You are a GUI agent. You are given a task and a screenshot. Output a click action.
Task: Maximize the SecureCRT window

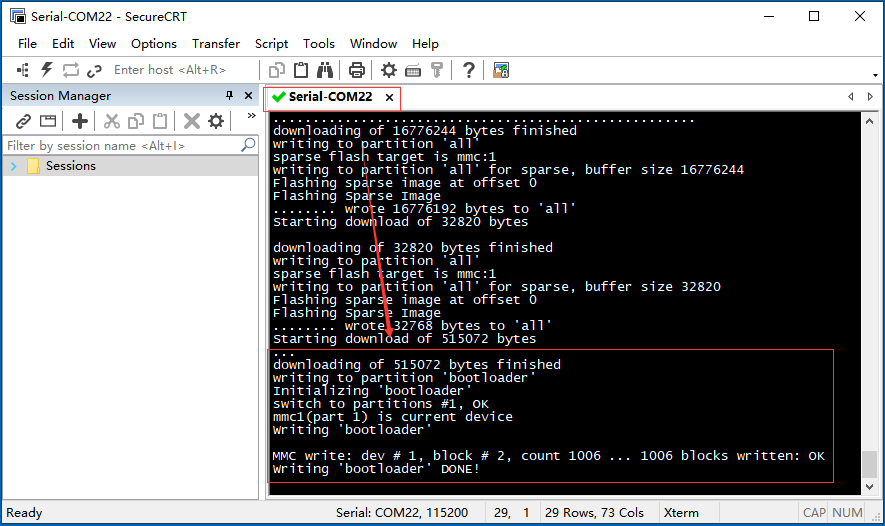point(814,16)
